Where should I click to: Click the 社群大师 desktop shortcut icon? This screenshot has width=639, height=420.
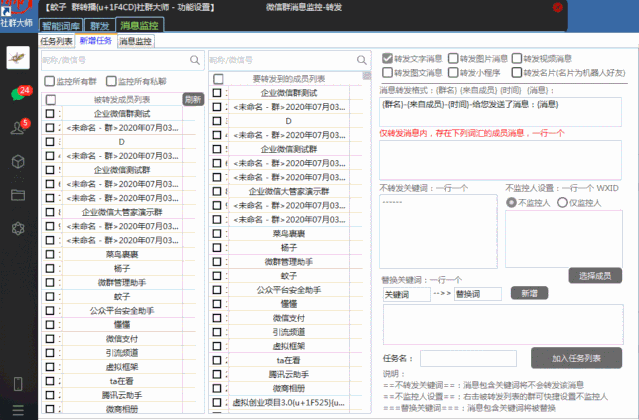[16, 13]
